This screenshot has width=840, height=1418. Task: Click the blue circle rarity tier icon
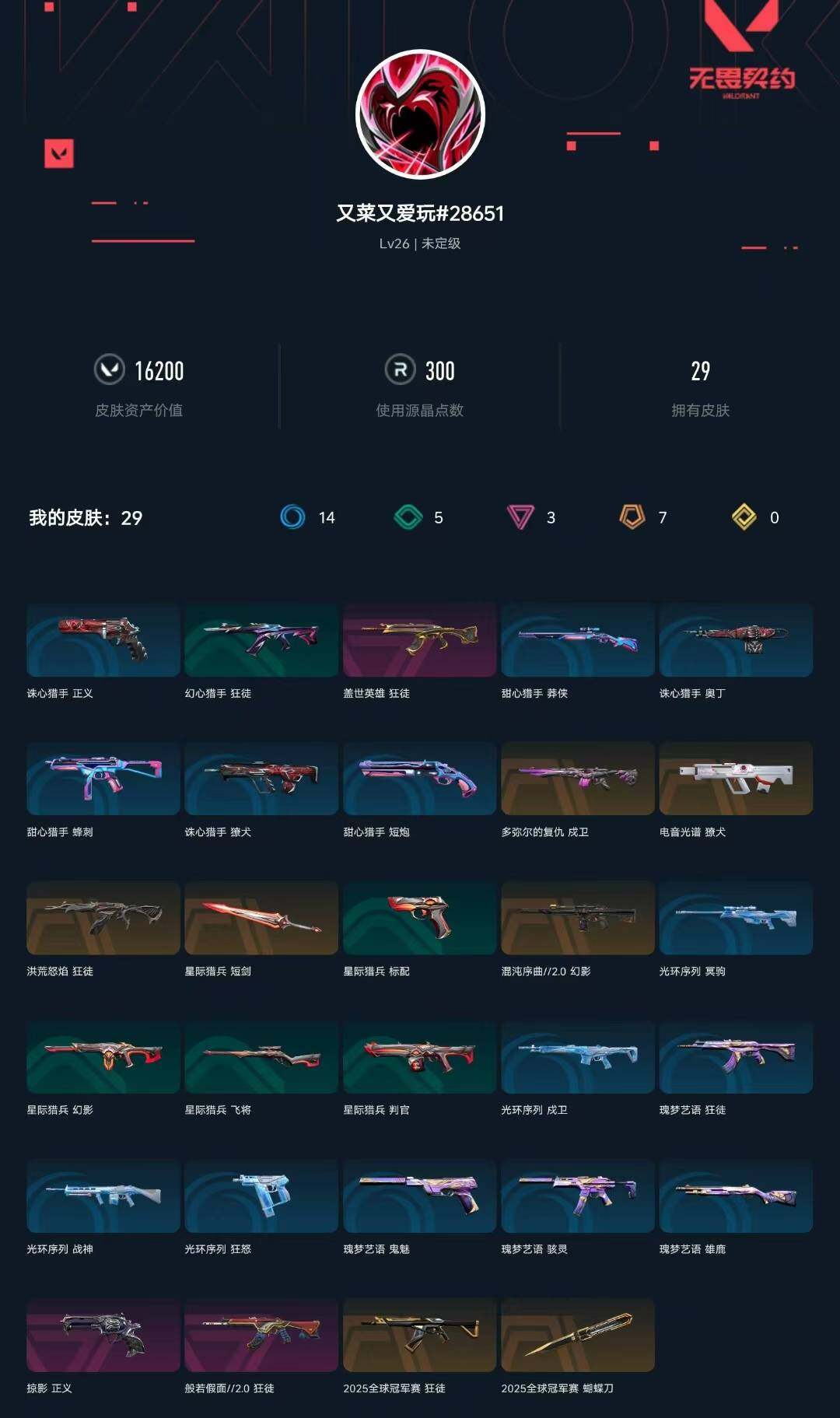coord(293,517)
